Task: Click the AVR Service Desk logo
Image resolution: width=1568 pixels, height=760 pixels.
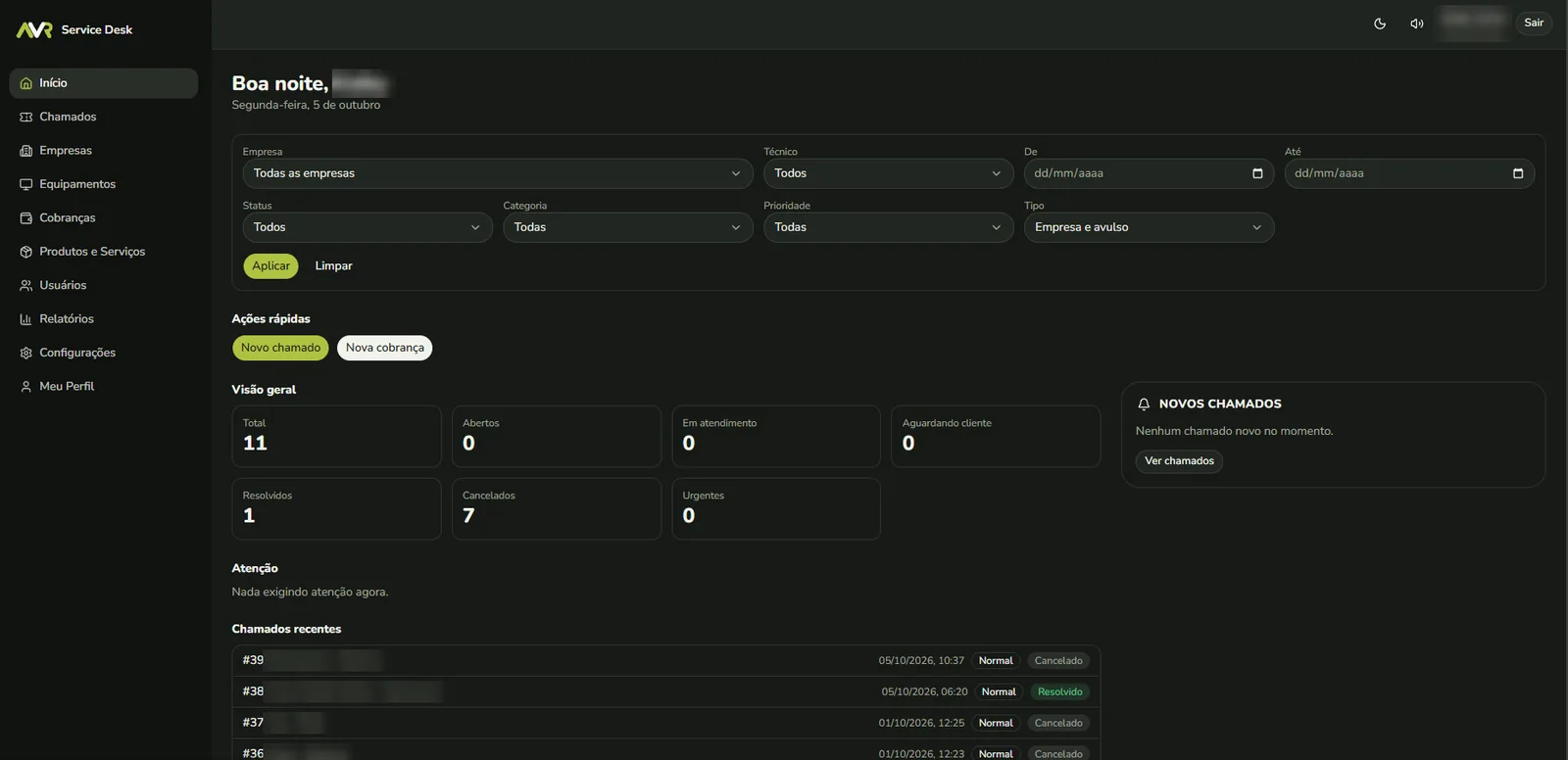Action: [x=74, y=30]
